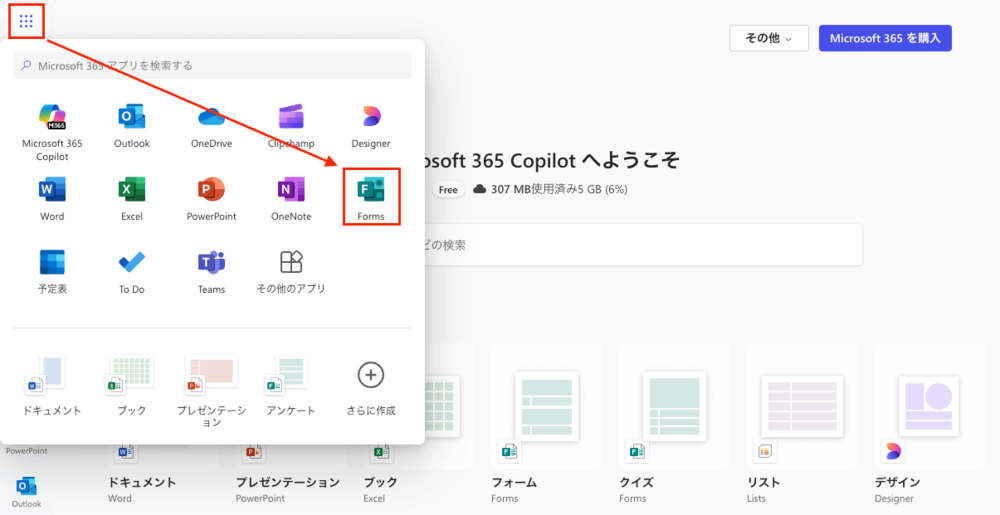Launch Word from app launcher

[52, 198]
